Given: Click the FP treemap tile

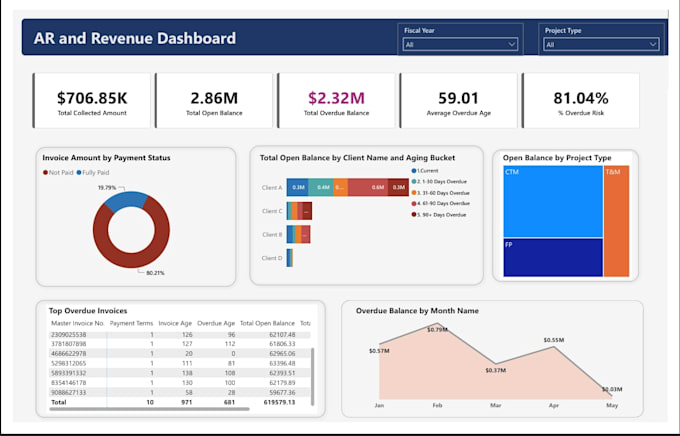Looking at the screenshot, I should [553, 257].
